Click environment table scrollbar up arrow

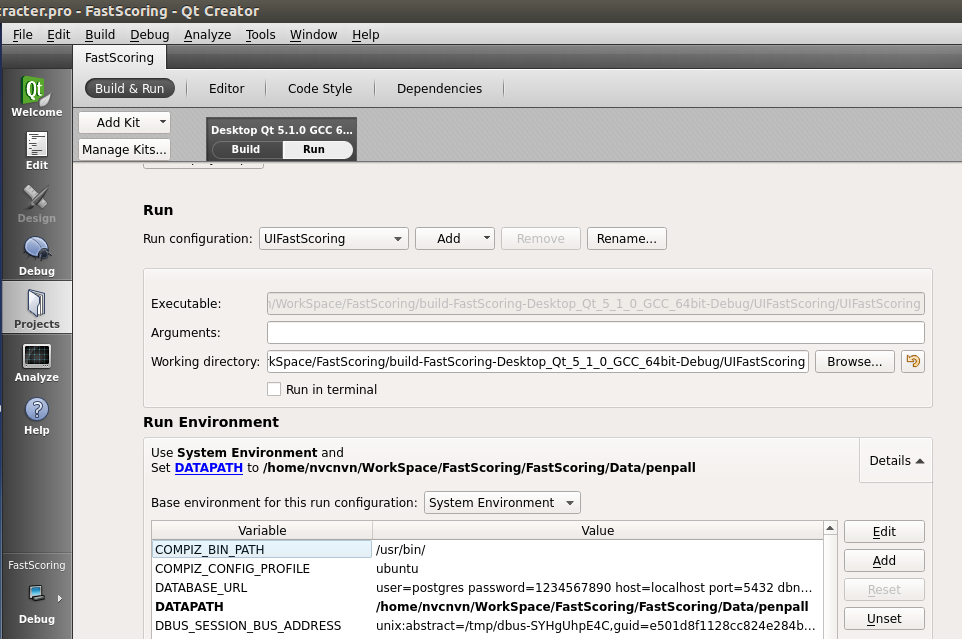click(830, 528)
